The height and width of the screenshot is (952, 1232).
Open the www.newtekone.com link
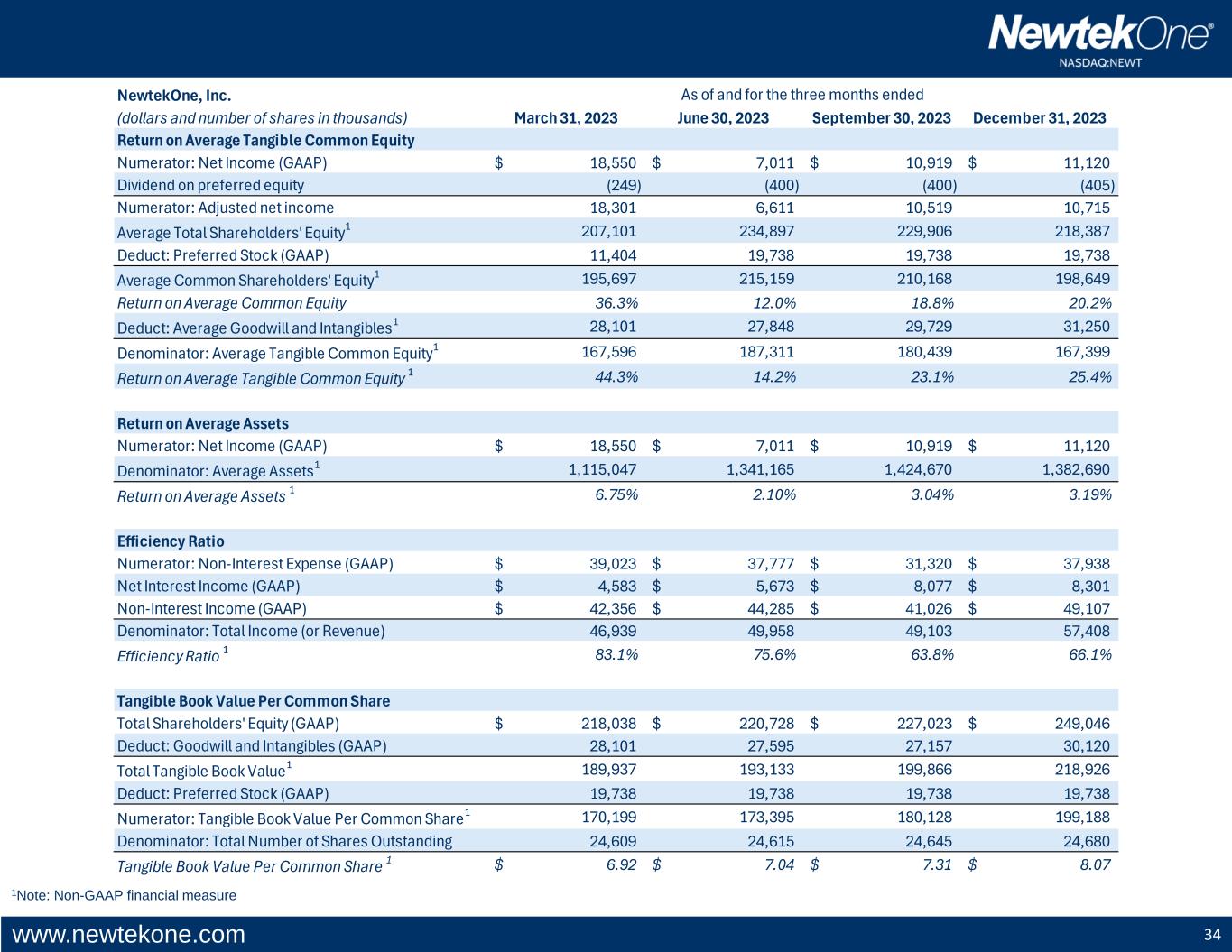pos(128,934)
